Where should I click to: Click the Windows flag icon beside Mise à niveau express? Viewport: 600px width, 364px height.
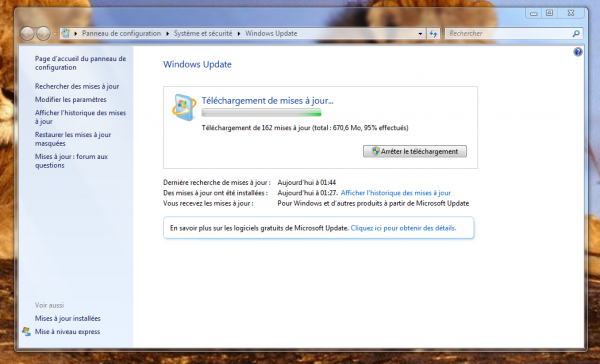(x=26, y=331)
